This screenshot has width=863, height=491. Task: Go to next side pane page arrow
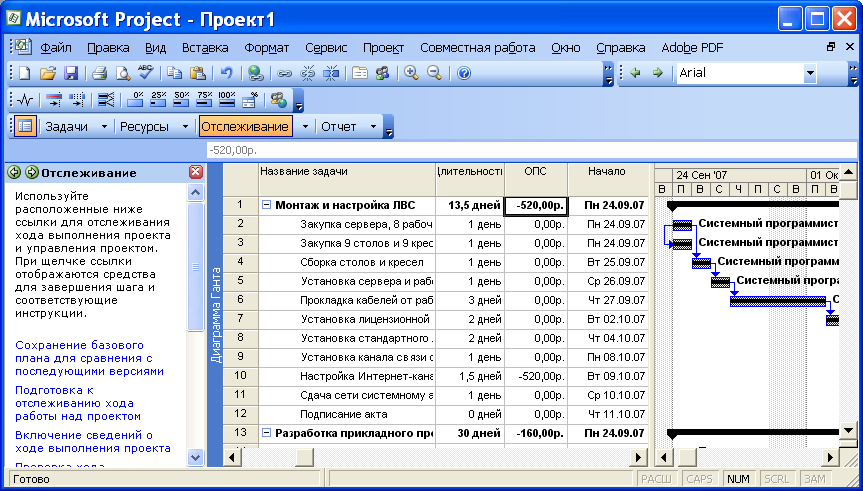click(x=32, y=172)
